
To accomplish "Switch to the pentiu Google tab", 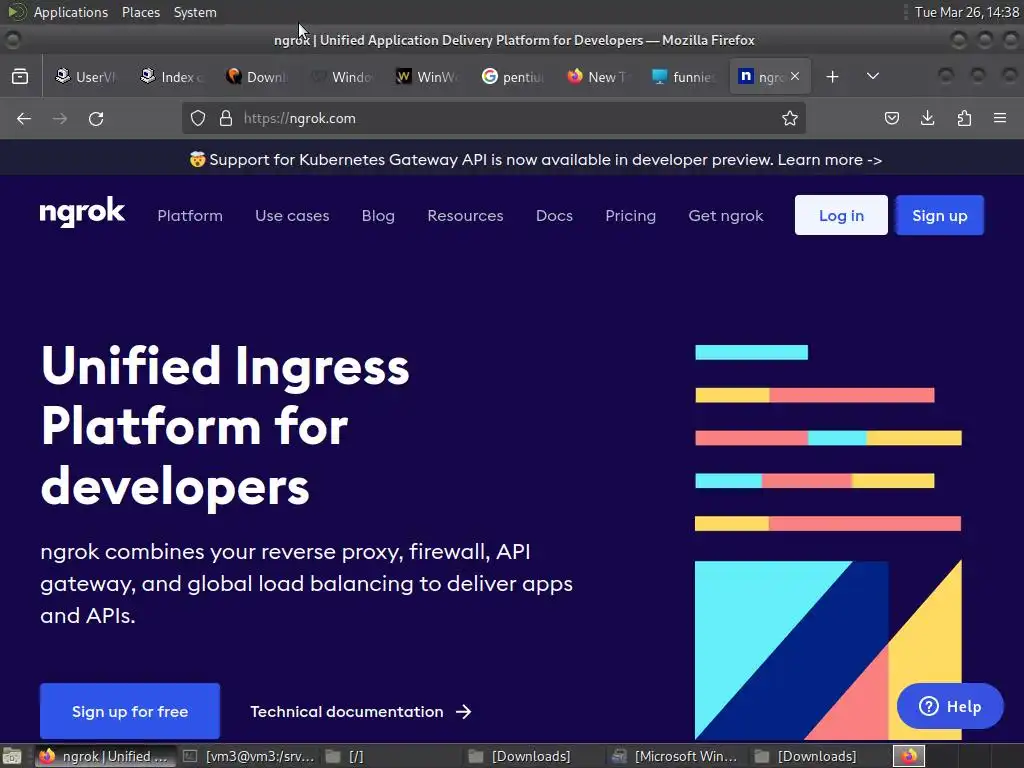I will point(513,76).
